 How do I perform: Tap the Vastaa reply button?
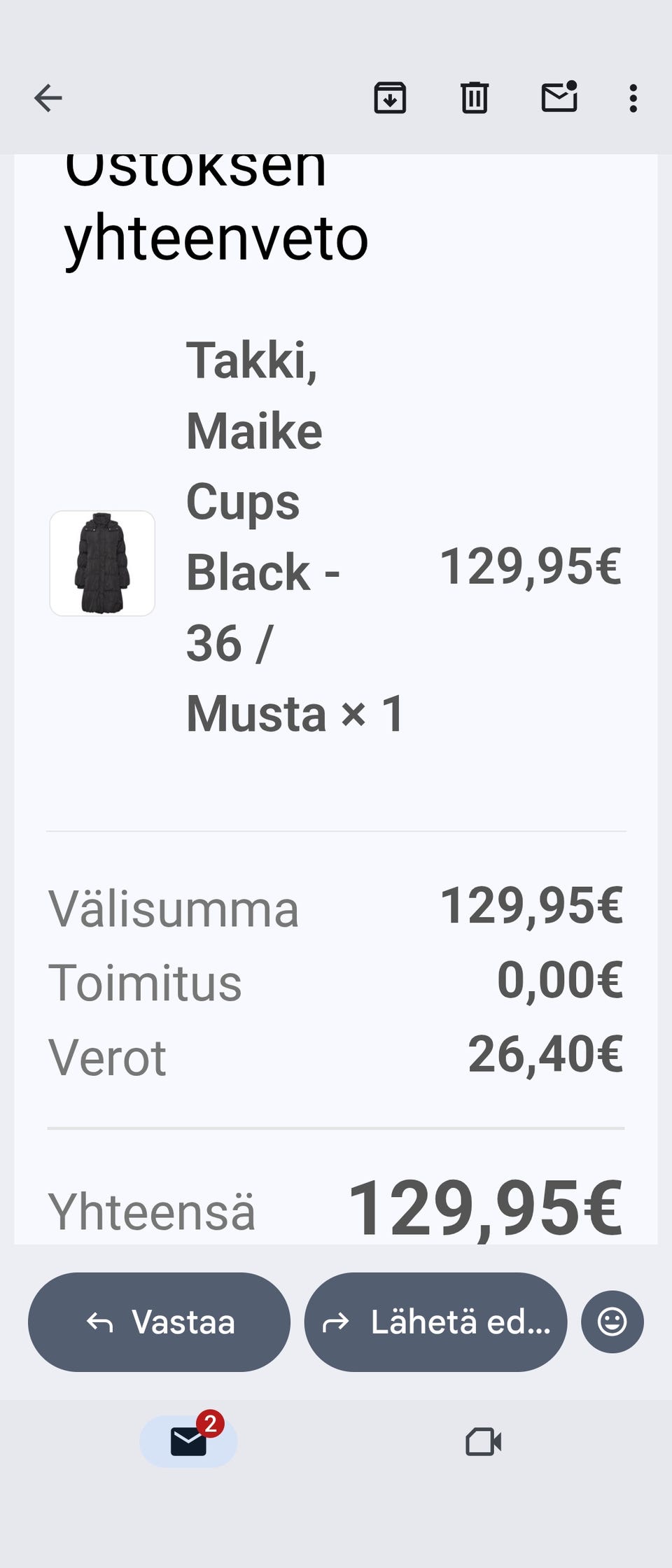(159, 1322)
